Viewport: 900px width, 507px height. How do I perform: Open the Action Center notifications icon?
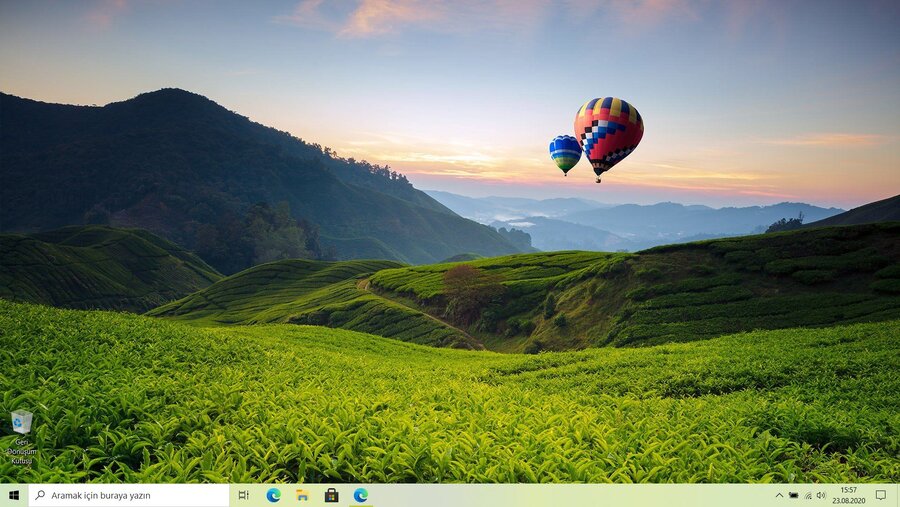click(x=881, y=495)
